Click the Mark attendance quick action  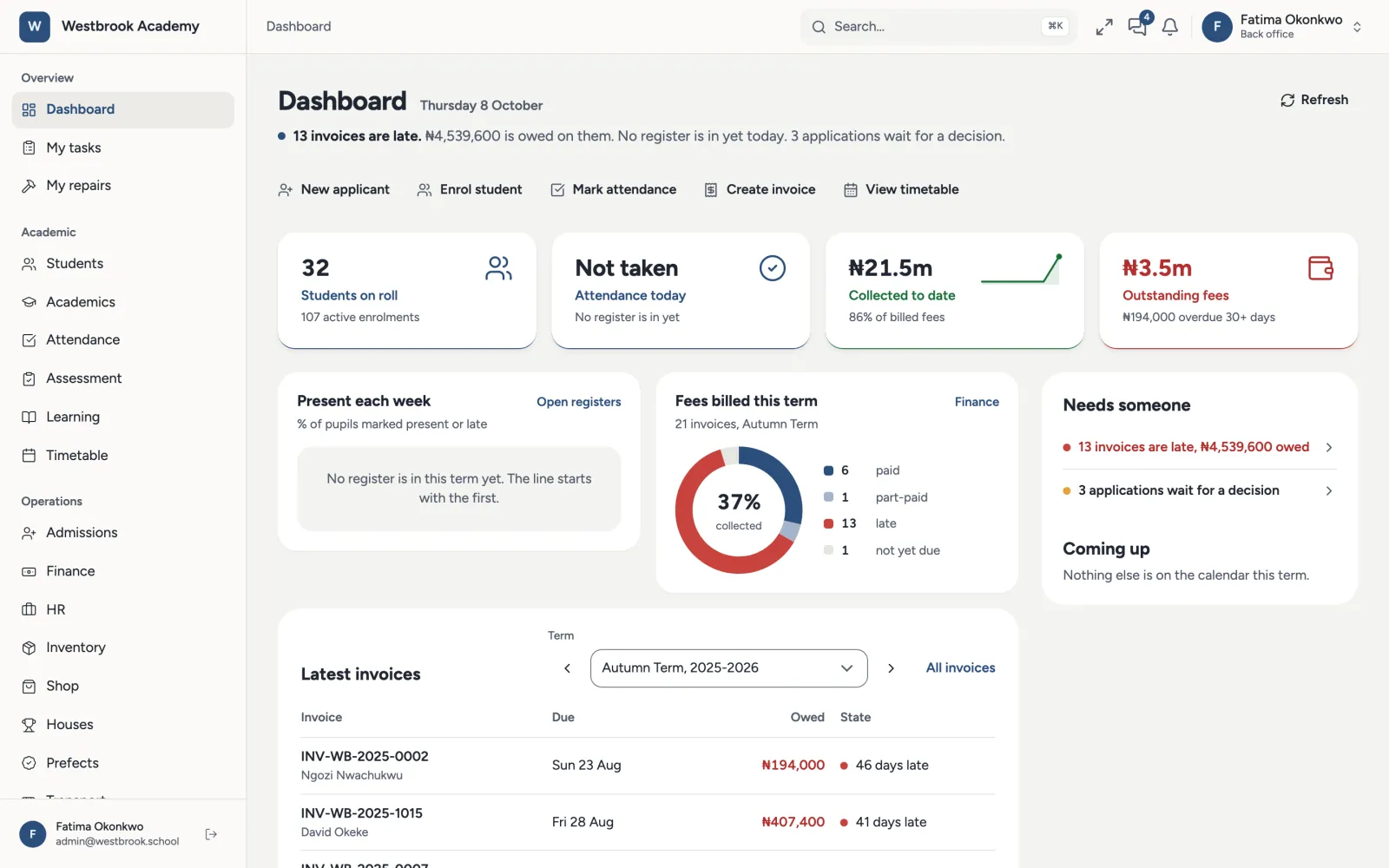coord(614,189)
